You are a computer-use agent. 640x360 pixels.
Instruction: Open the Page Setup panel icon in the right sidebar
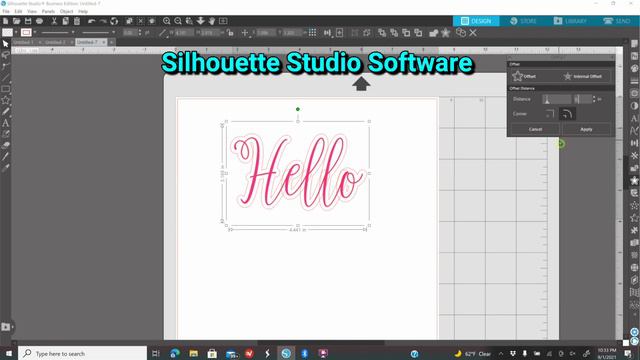click(634, 43)
